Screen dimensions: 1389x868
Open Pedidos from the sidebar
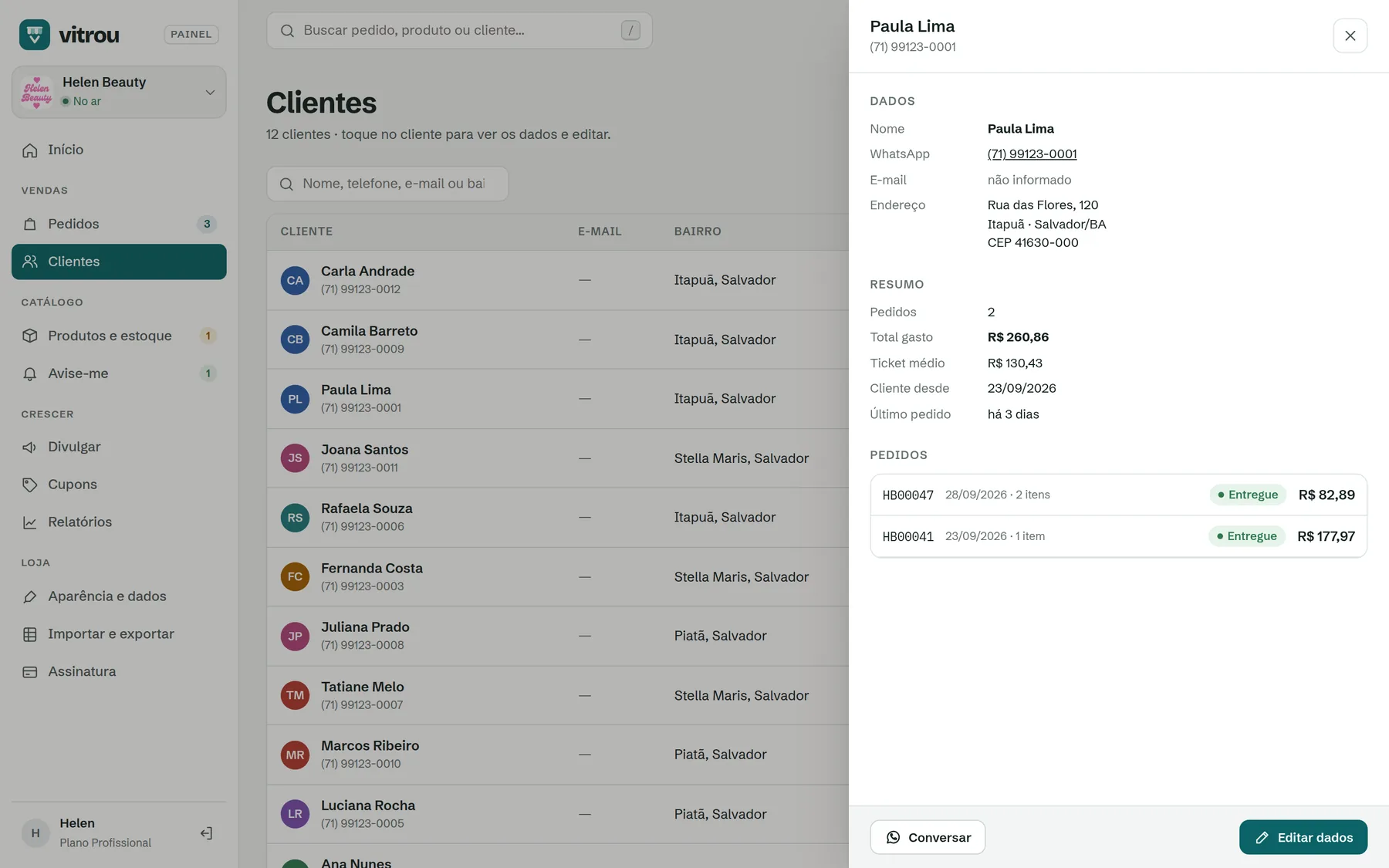[119, 224]
